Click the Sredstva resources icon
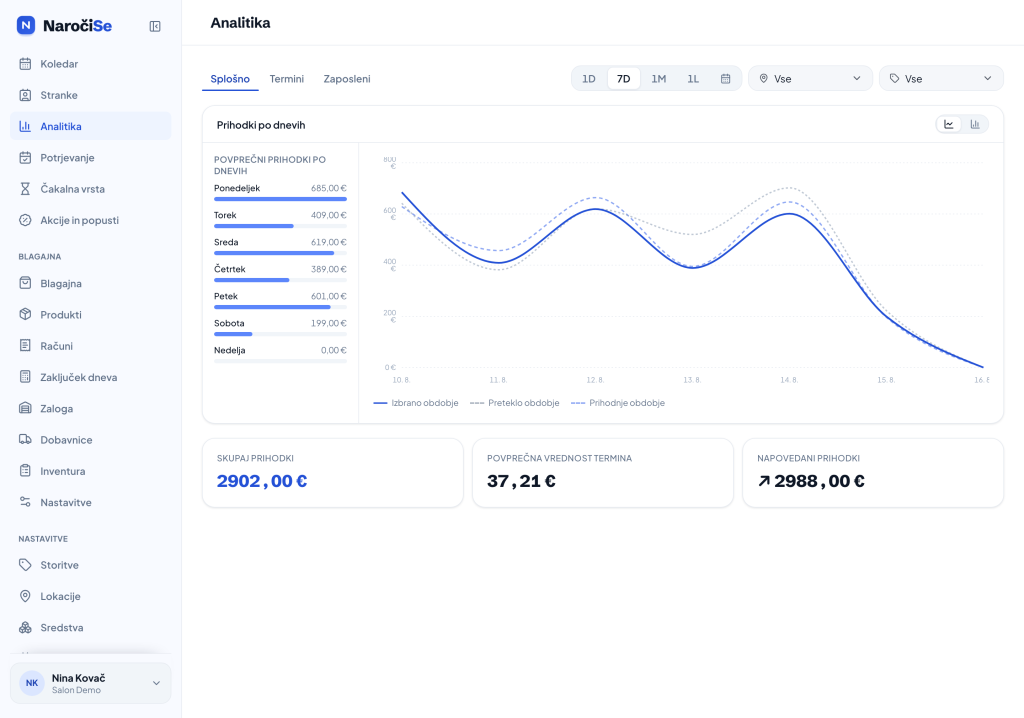This screenshot has height=718, width=1024. click(25, 628)
